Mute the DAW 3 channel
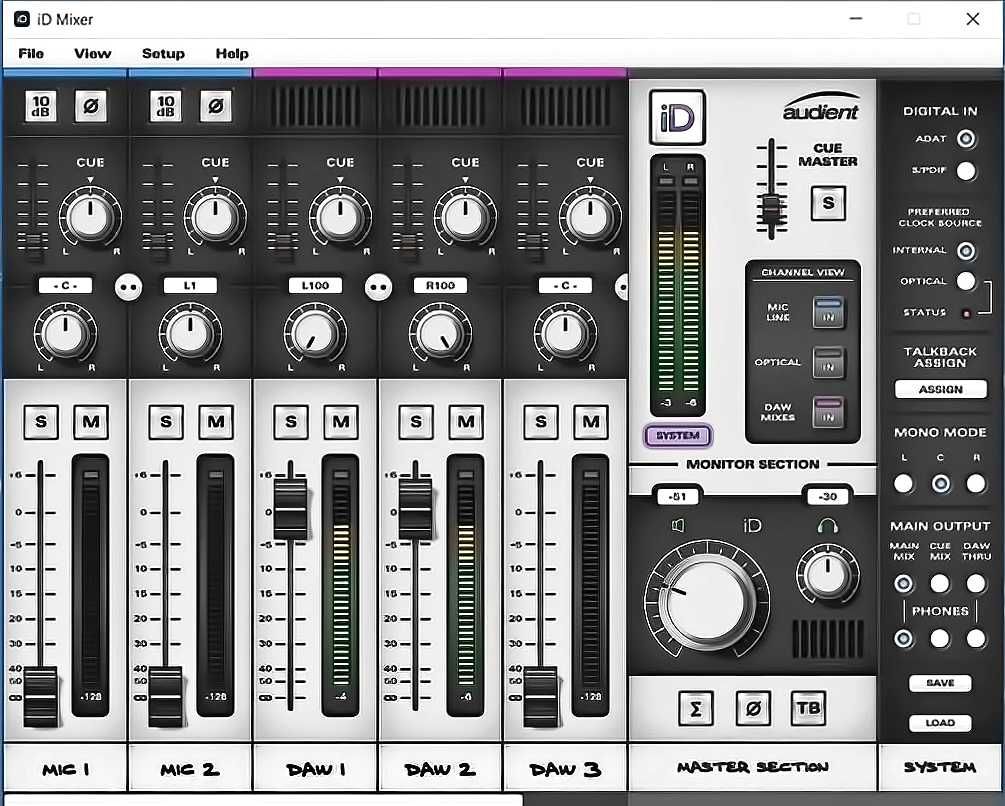The image size is (1005, 806). [x=591, y=422]
